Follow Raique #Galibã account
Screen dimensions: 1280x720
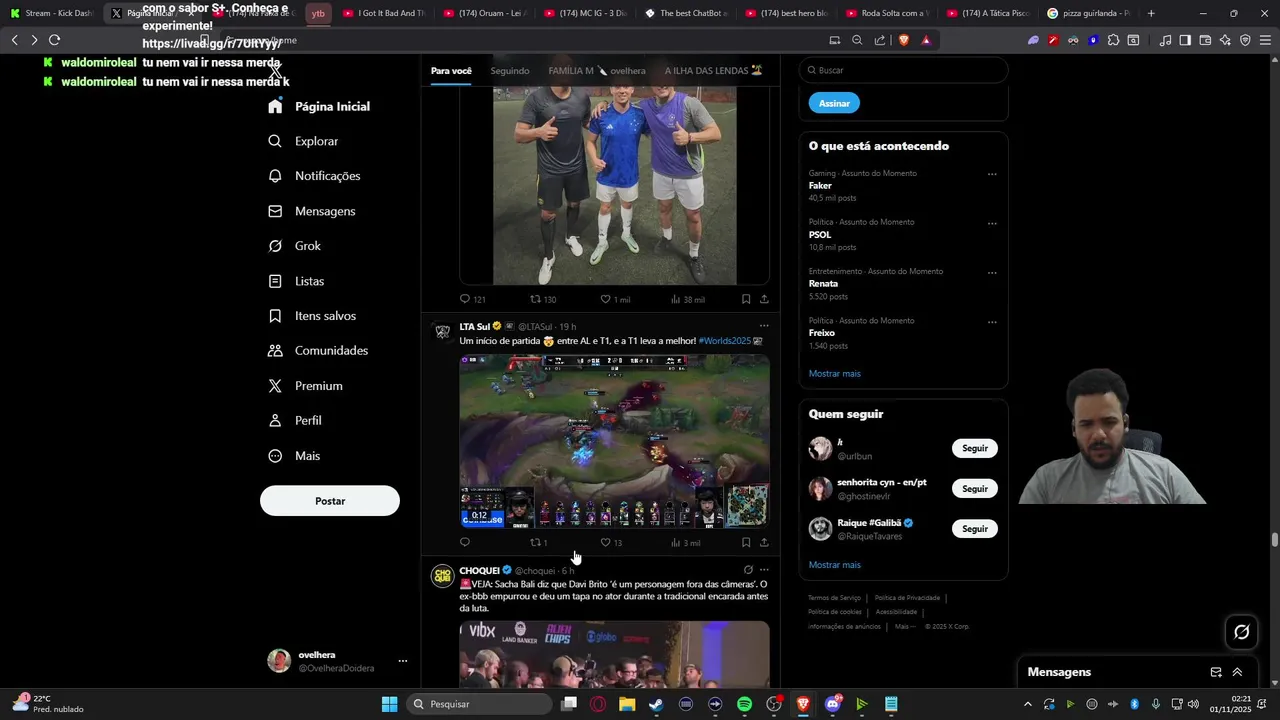[x=975, y=528]
